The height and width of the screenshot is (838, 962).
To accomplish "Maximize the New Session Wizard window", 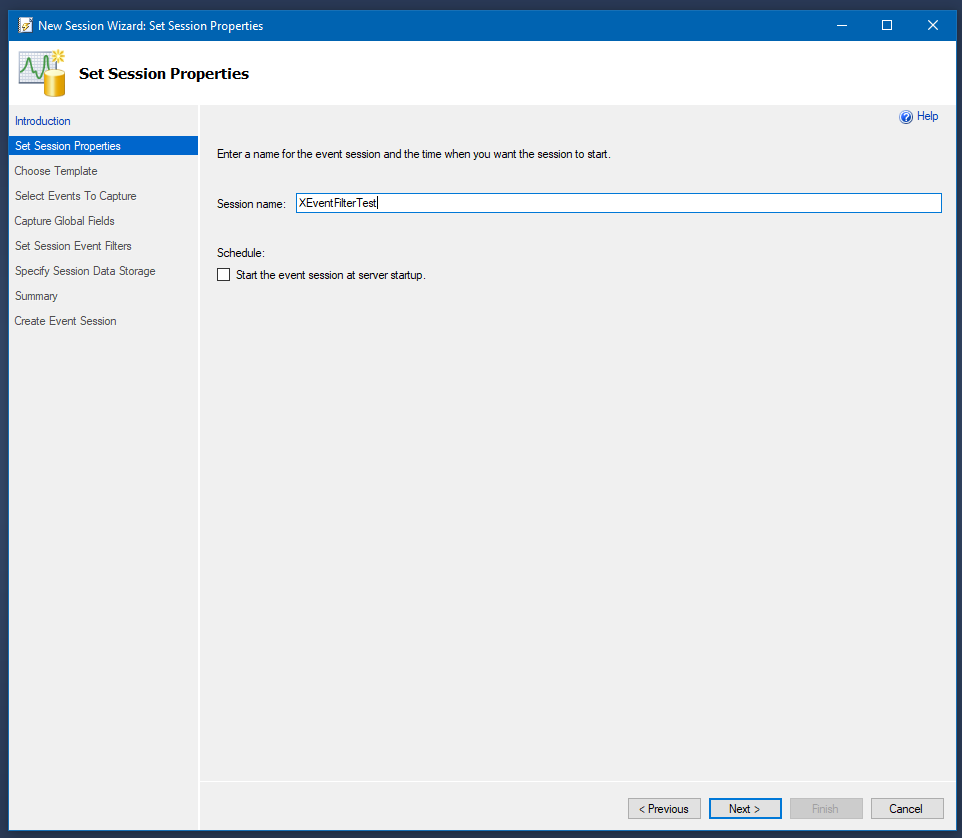I will (887, 25).
